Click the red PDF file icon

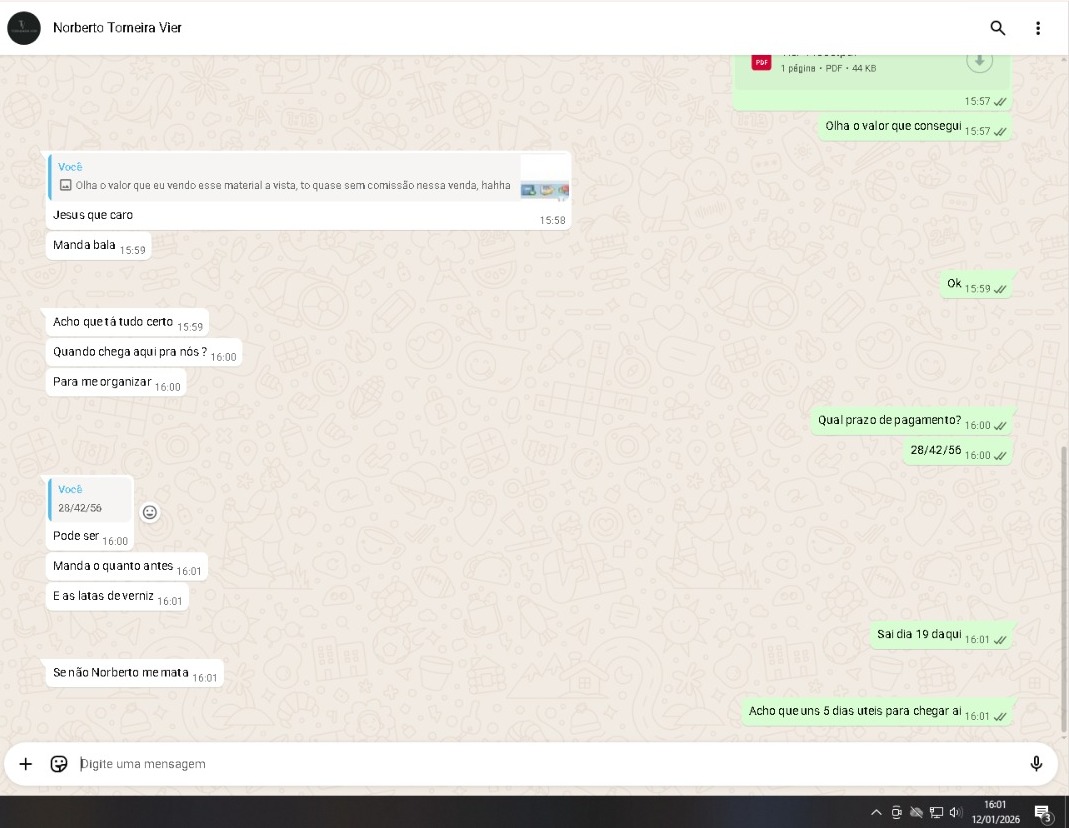point(761,63)
